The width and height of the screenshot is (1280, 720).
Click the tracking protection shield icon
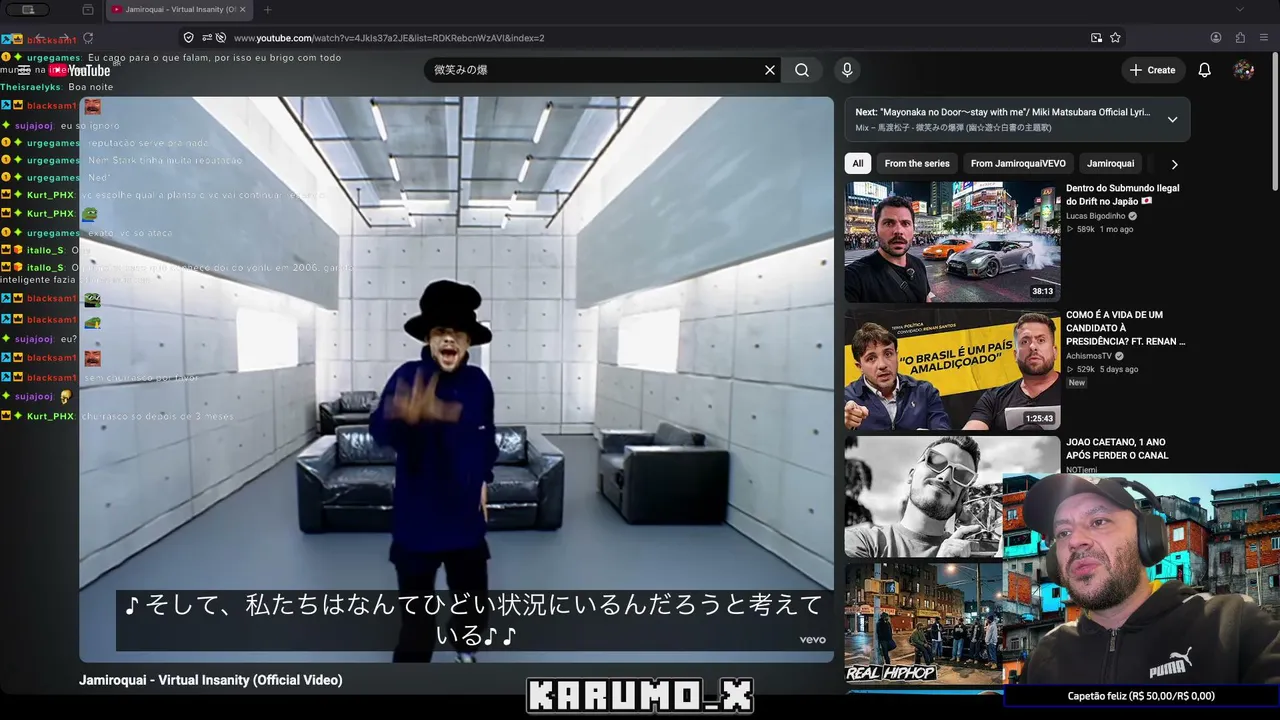(x=188, y=38)
